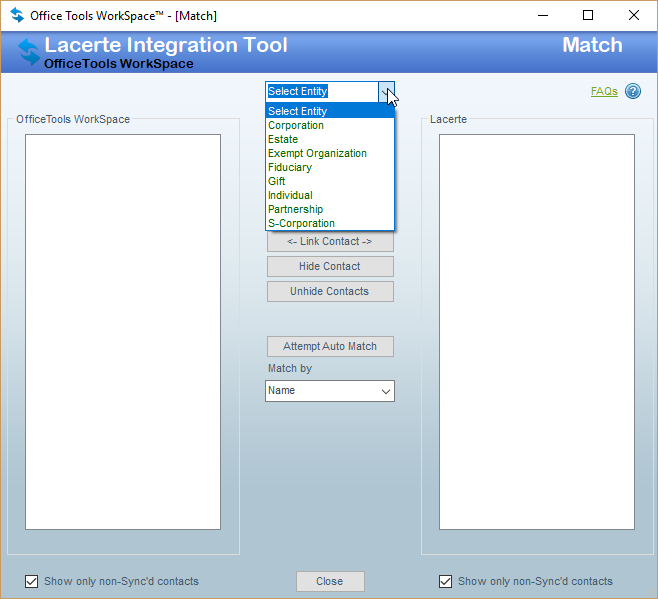The height and width of the screenshot is (599, 658).
Task: Select Fiduciary in the dropdown list
Action: point(330,167)
